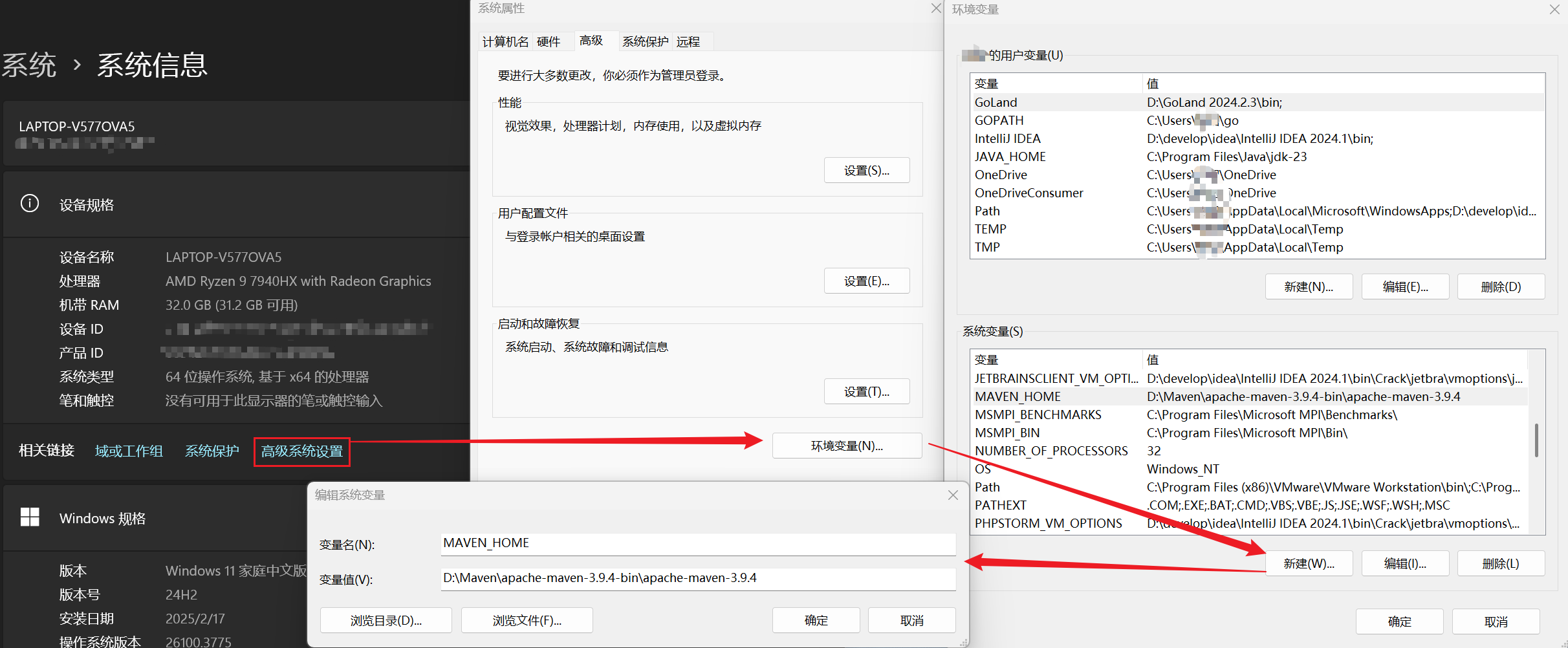
Task: Open user profile 设置(E)... button
Action: click(867, 281)
